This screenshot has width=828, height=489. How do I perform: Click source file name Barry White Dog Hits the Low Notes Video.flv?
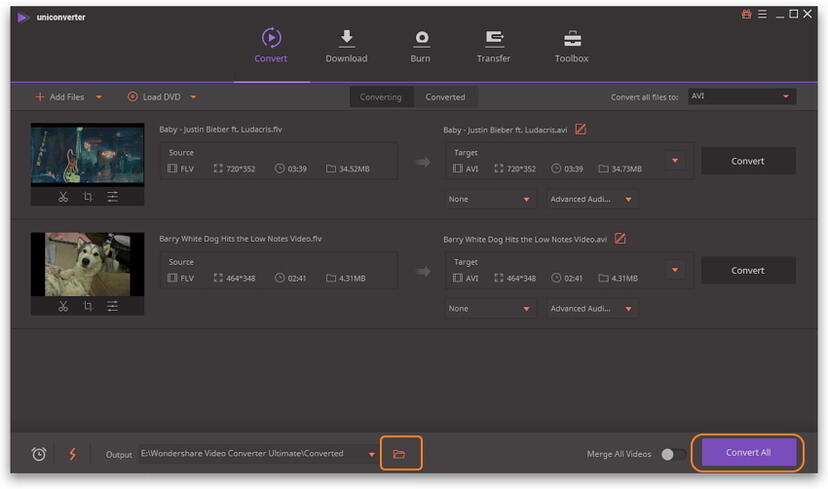[240, 239]
